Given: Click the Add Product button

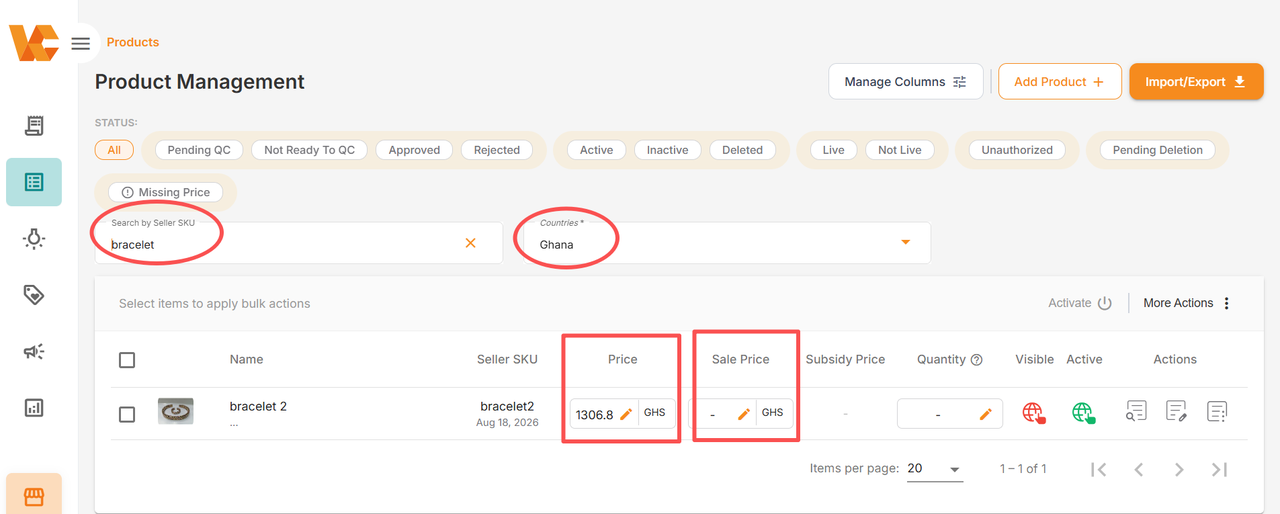Looking at the screenshot, I should pos(1059,82).
